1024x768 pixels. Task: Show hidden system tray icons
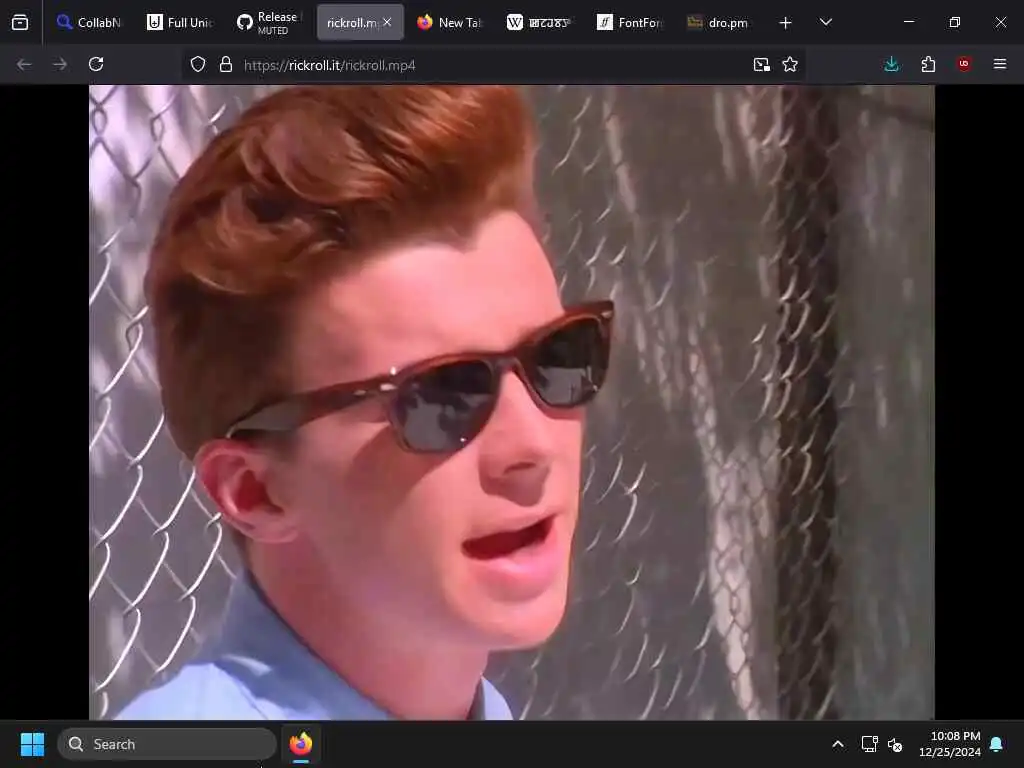coord(838,744)
